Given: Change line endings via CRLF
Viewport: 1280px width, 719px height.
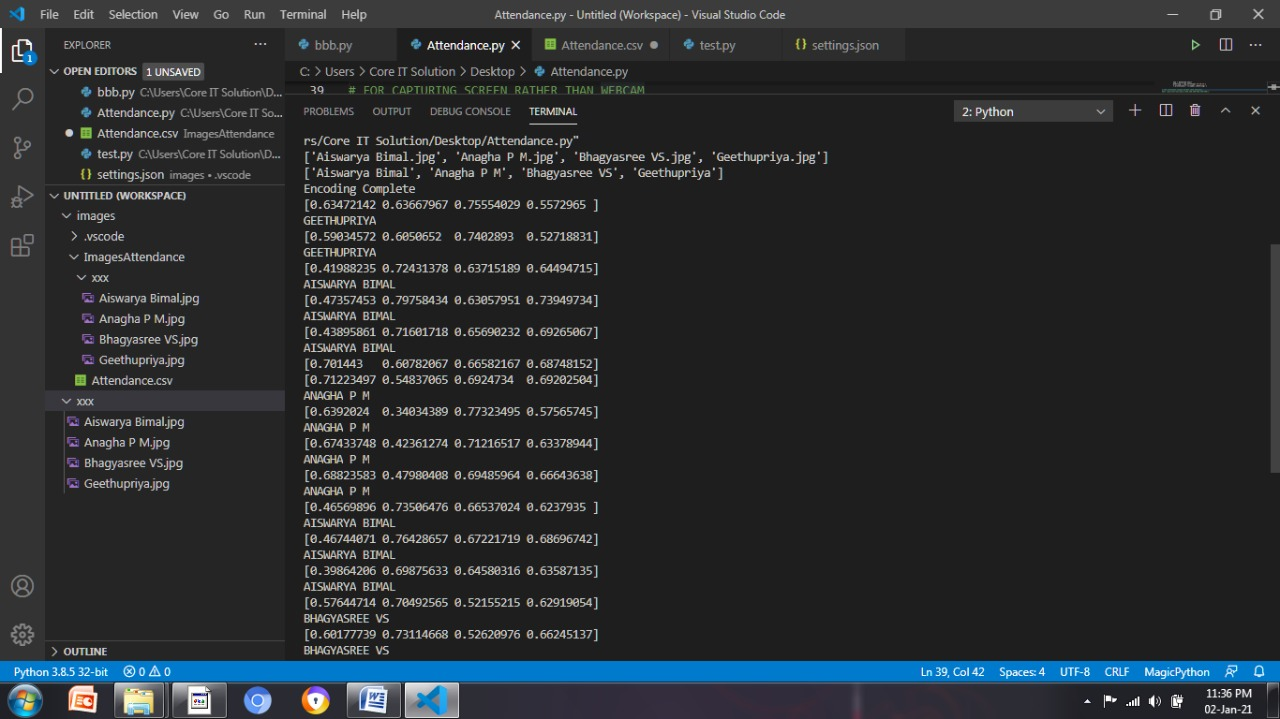Looking at the screenshot, I should click(1117, 672).
